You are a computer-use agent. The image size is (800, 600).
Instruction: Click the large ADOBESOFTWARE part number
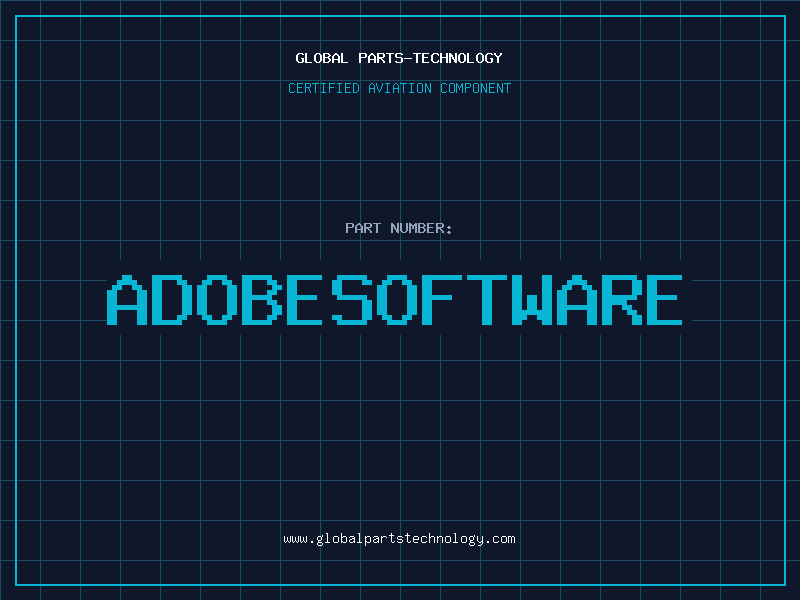point(394,300)
